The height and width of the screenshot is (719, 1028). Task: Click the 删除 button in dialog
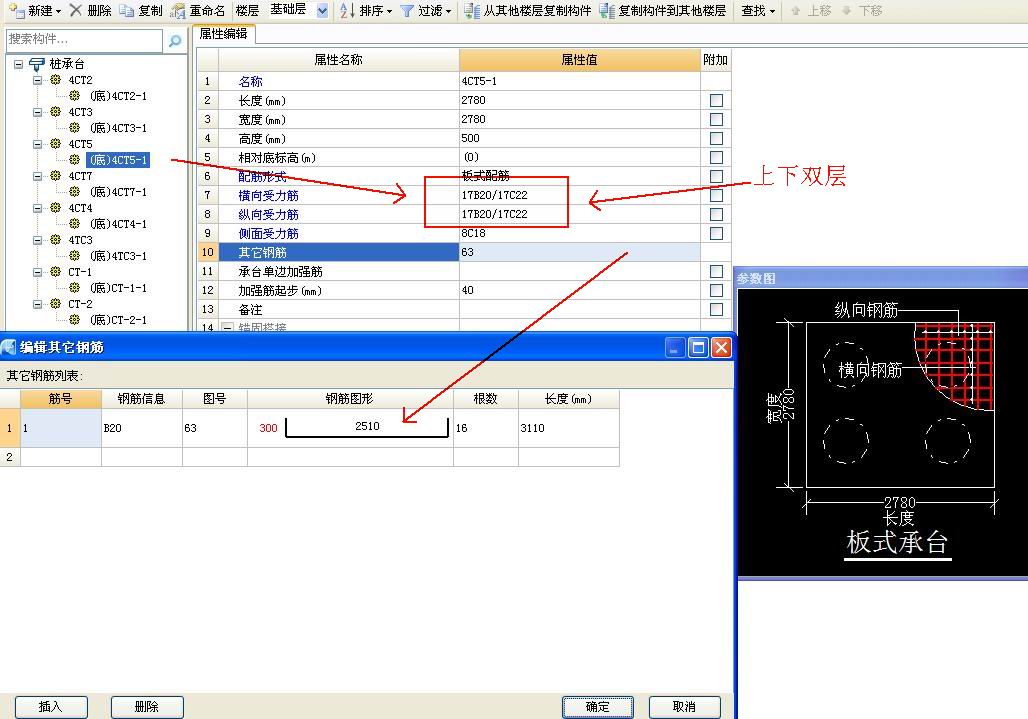click(147, 707)
